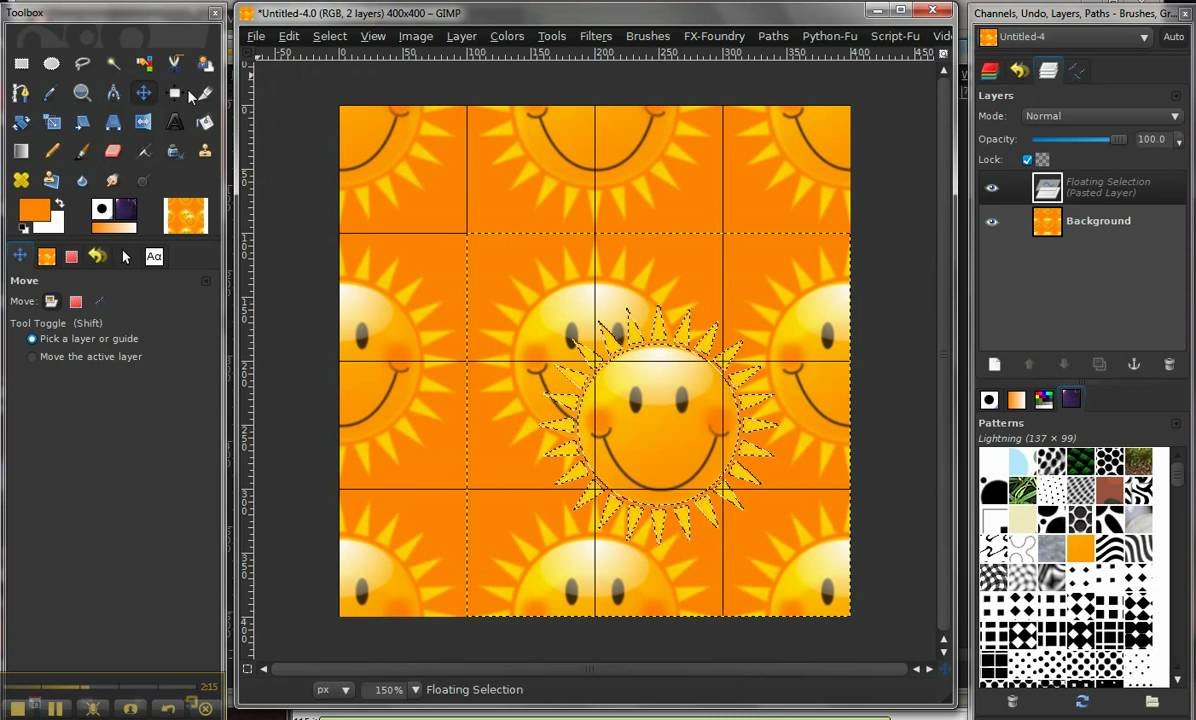Choose the Zoom magnifier tool

82,93
